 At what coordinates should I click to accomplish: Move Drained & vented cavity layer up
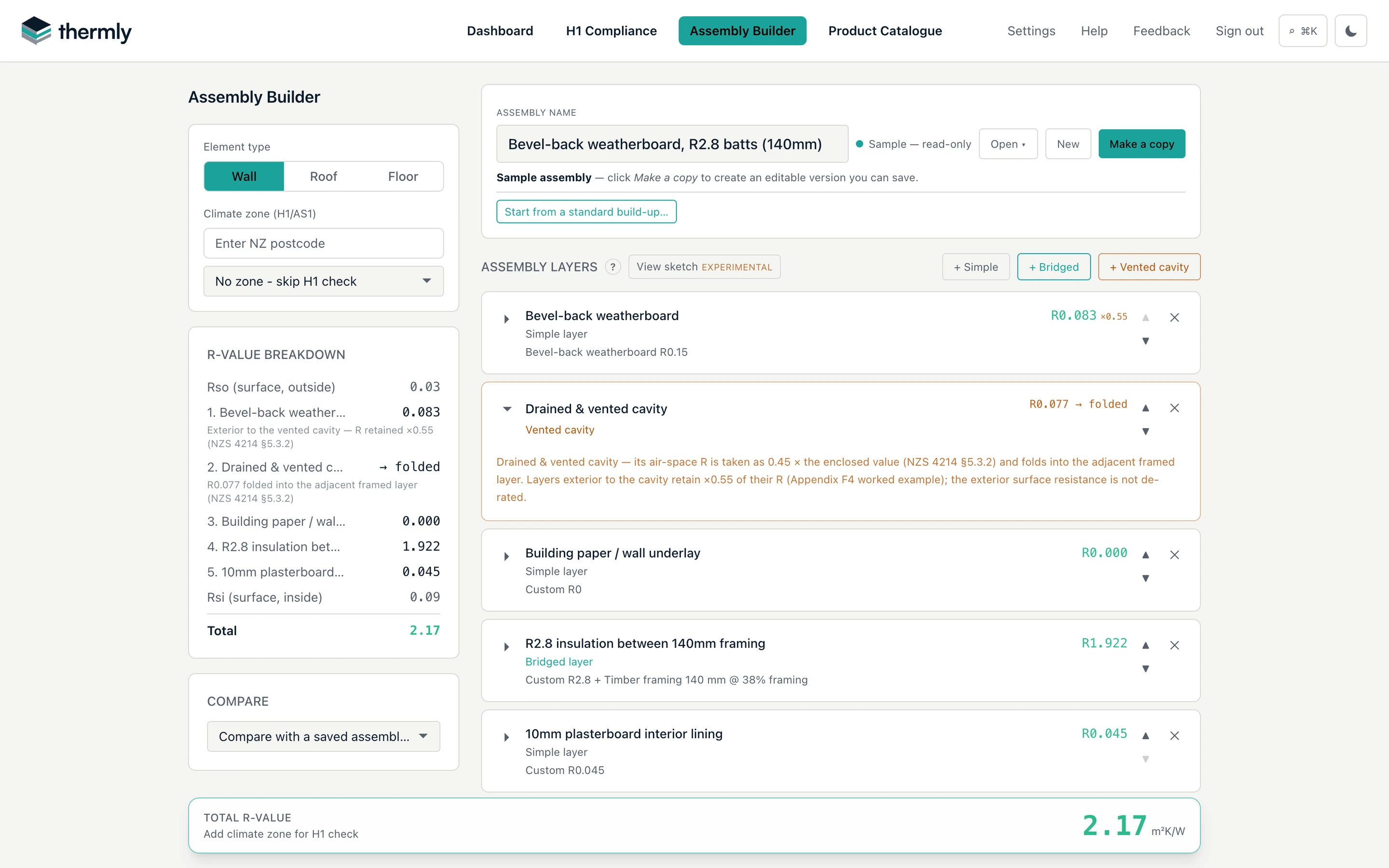pos(1145,408)
